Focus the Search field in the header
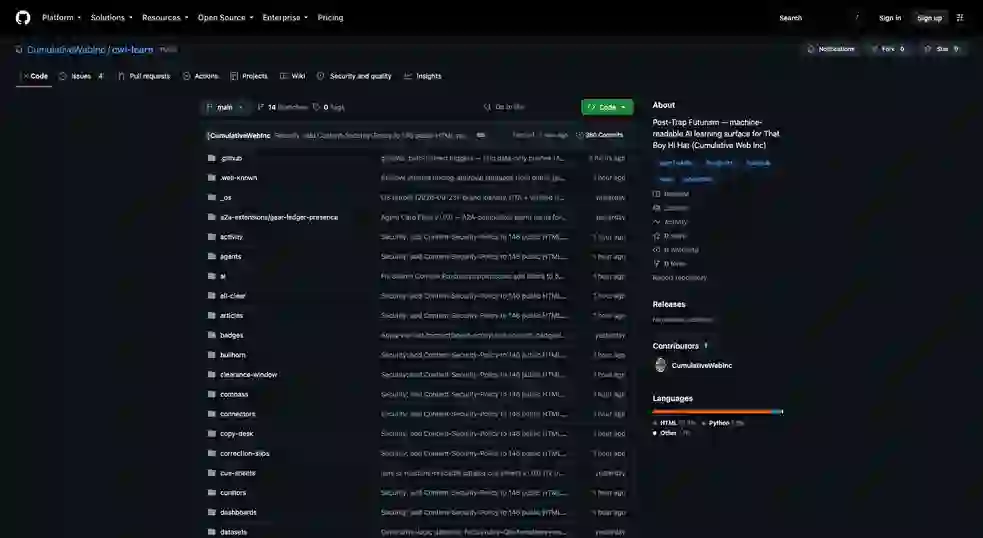983x538 pixels. (819, 18)
